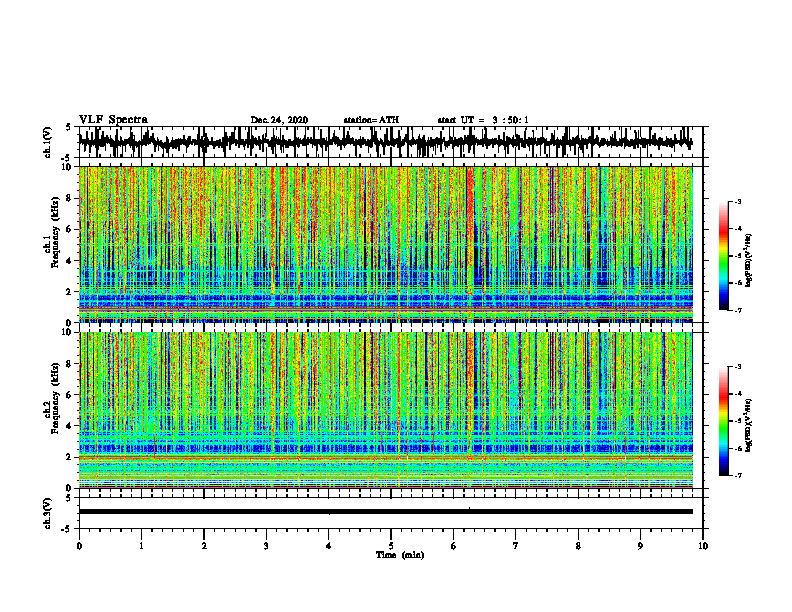The image size is (792, 612).
Task: Select the "ch.1(V)" waveform axis label
Action: tap(48, 142)
